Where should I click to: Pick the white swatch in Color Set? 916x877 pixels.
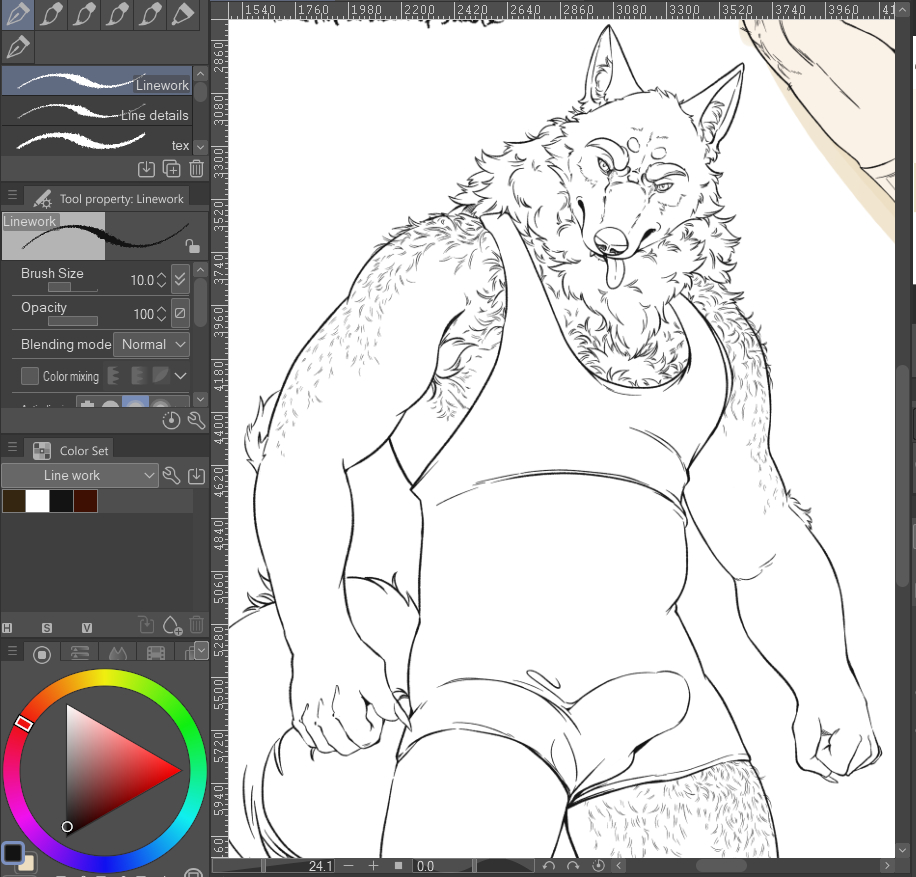coord(37,501)
